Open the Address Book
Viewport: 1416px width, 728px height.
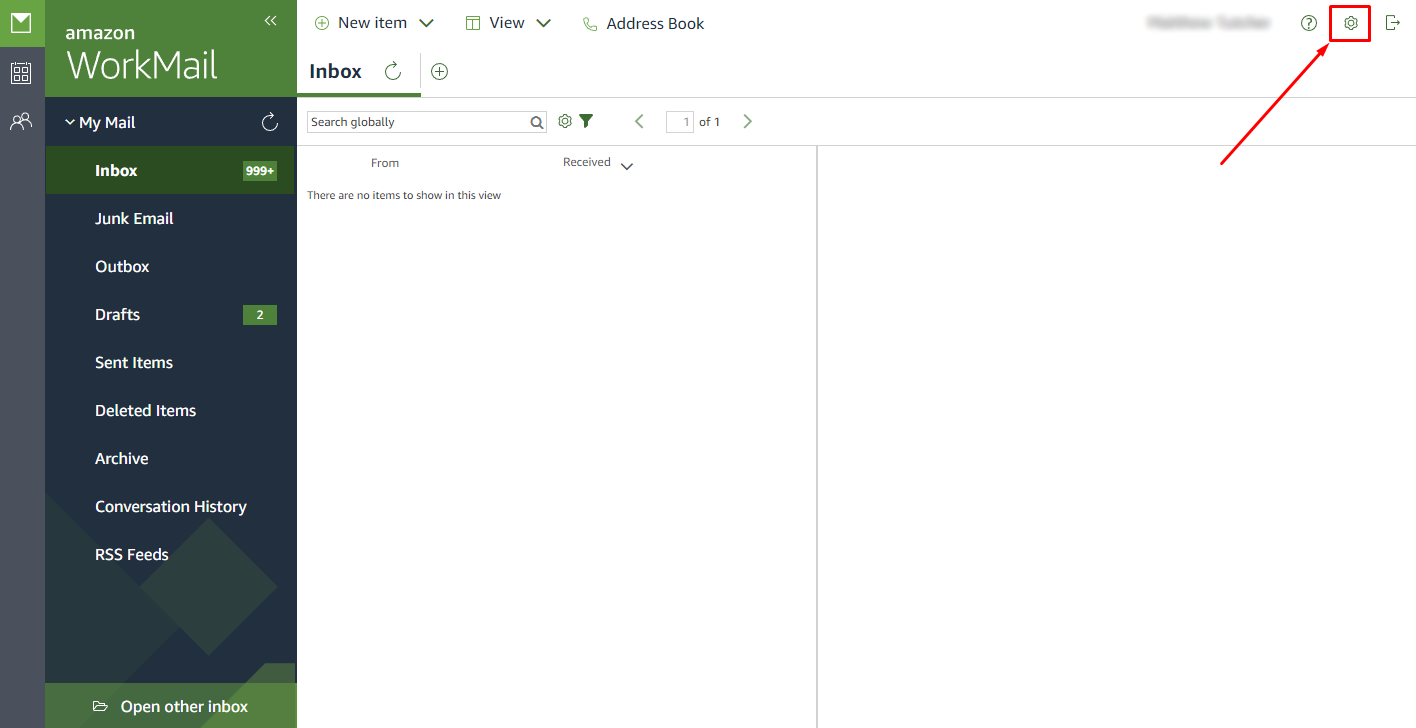point(643,23)
